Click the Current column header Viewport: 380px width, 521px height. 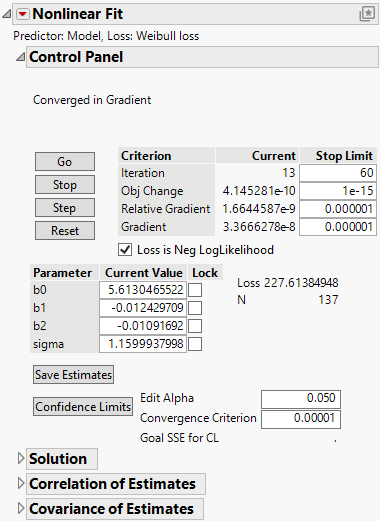coord(257,156)
